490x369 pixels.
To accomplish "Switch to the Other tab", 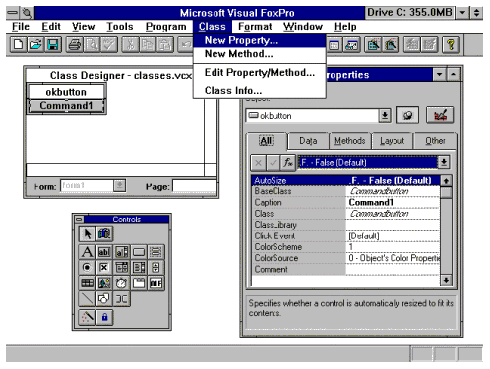I will tap(435, 141).
